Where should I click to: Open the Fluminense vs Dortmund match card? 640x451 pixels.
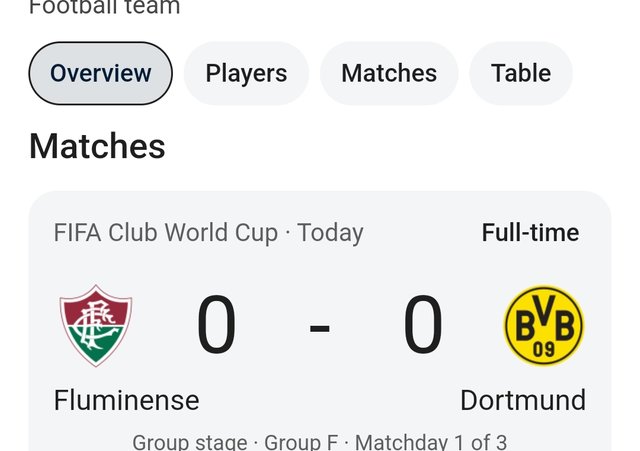pyautogui.click(x=320, y=321)
